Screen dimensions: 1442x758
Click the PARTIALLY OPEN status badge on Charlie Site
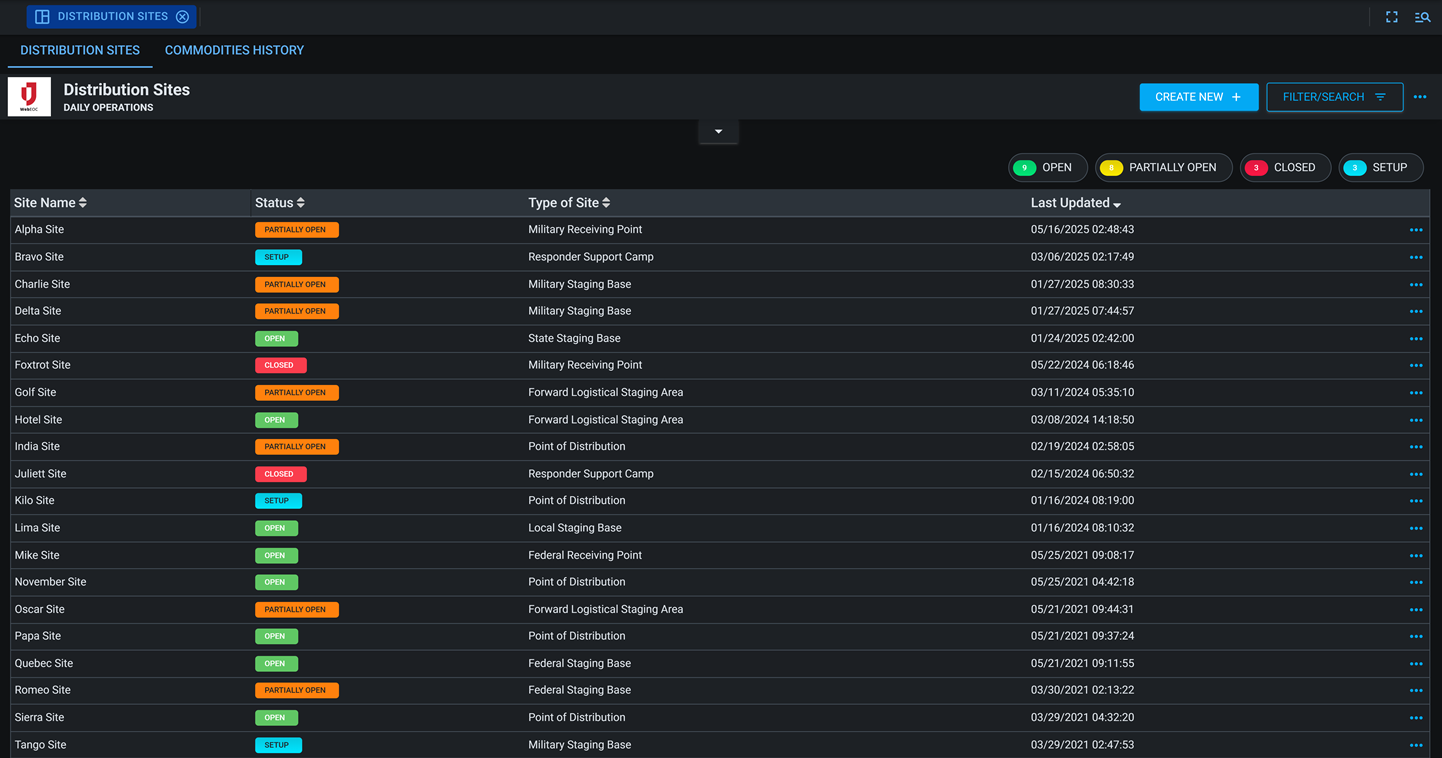(296, 284)
